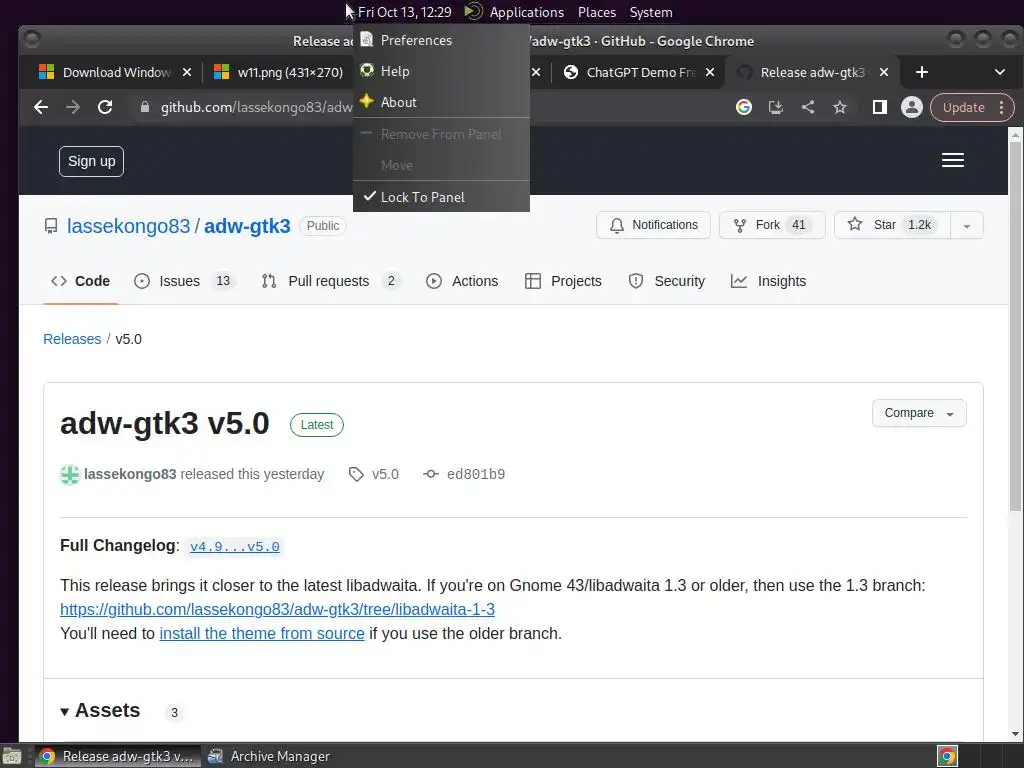Click the page's vertical scrollbar thumb

(x=1015, y=327)
